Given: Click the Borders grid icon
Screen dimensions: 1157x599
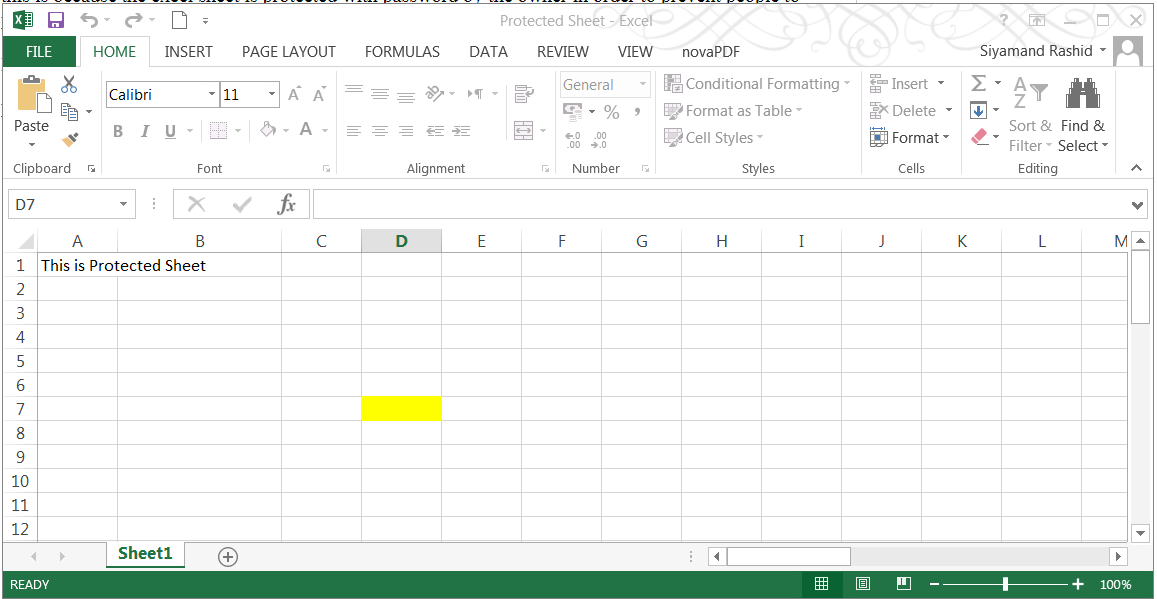Looking at the screenshot, I should pos(218,131).
